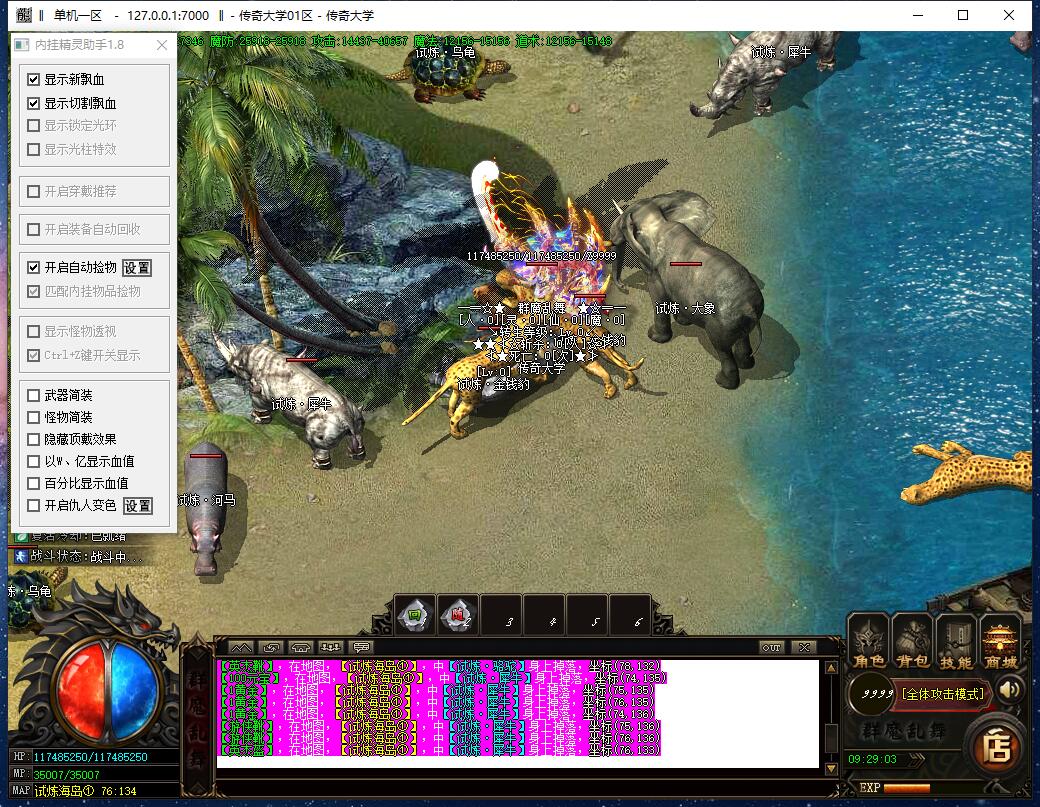Click the mountain-peak icon on chat toolbar
The width and height of the screenshot is (1040, 807).
coord(241,647)
